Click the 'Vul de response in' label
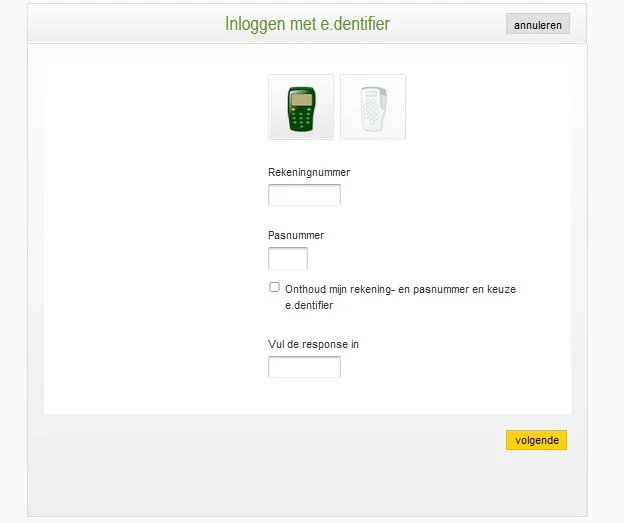Viewport: 624px width, 523px height. 313,344
